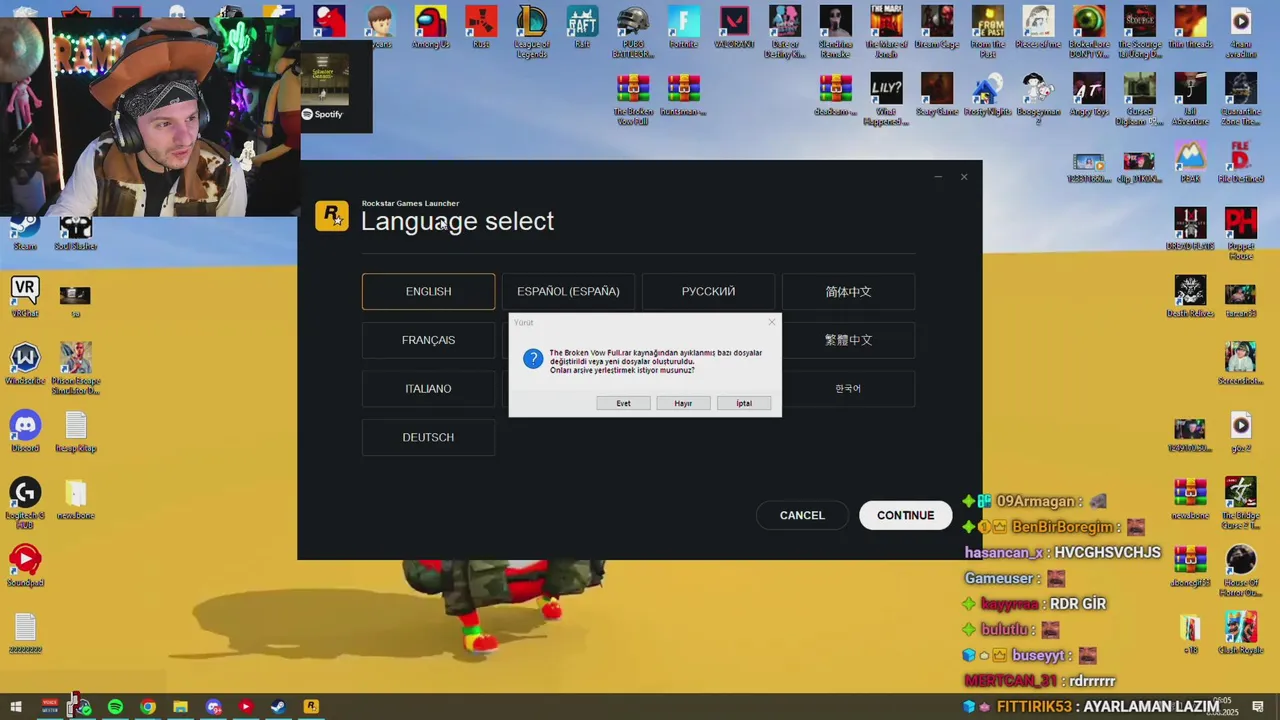Screen dimensions: 1280x720
Task: Open File Destined desktop icon
Action: coord(1241,162)
